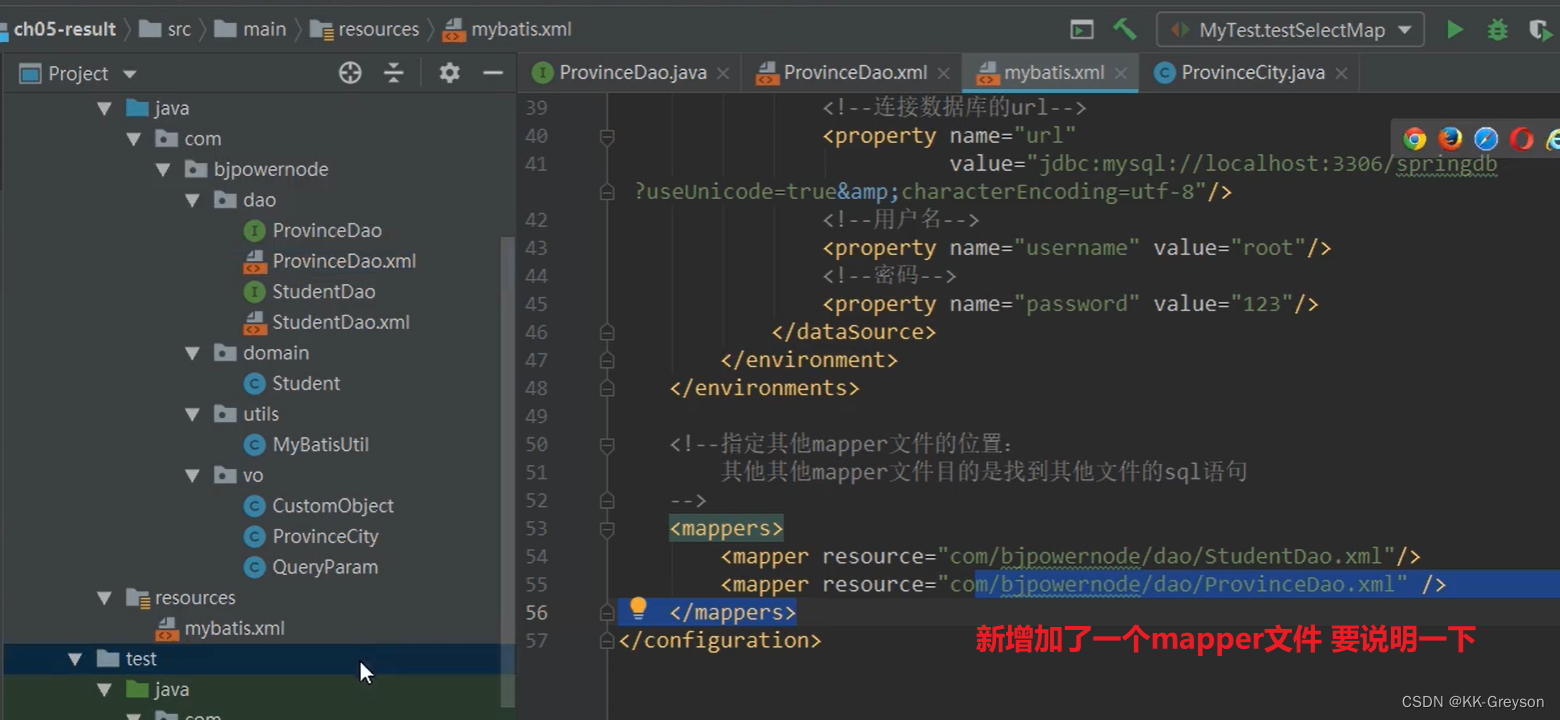
Task: Fold the mappers tag at line 53
Action: [x=606, y=528]
